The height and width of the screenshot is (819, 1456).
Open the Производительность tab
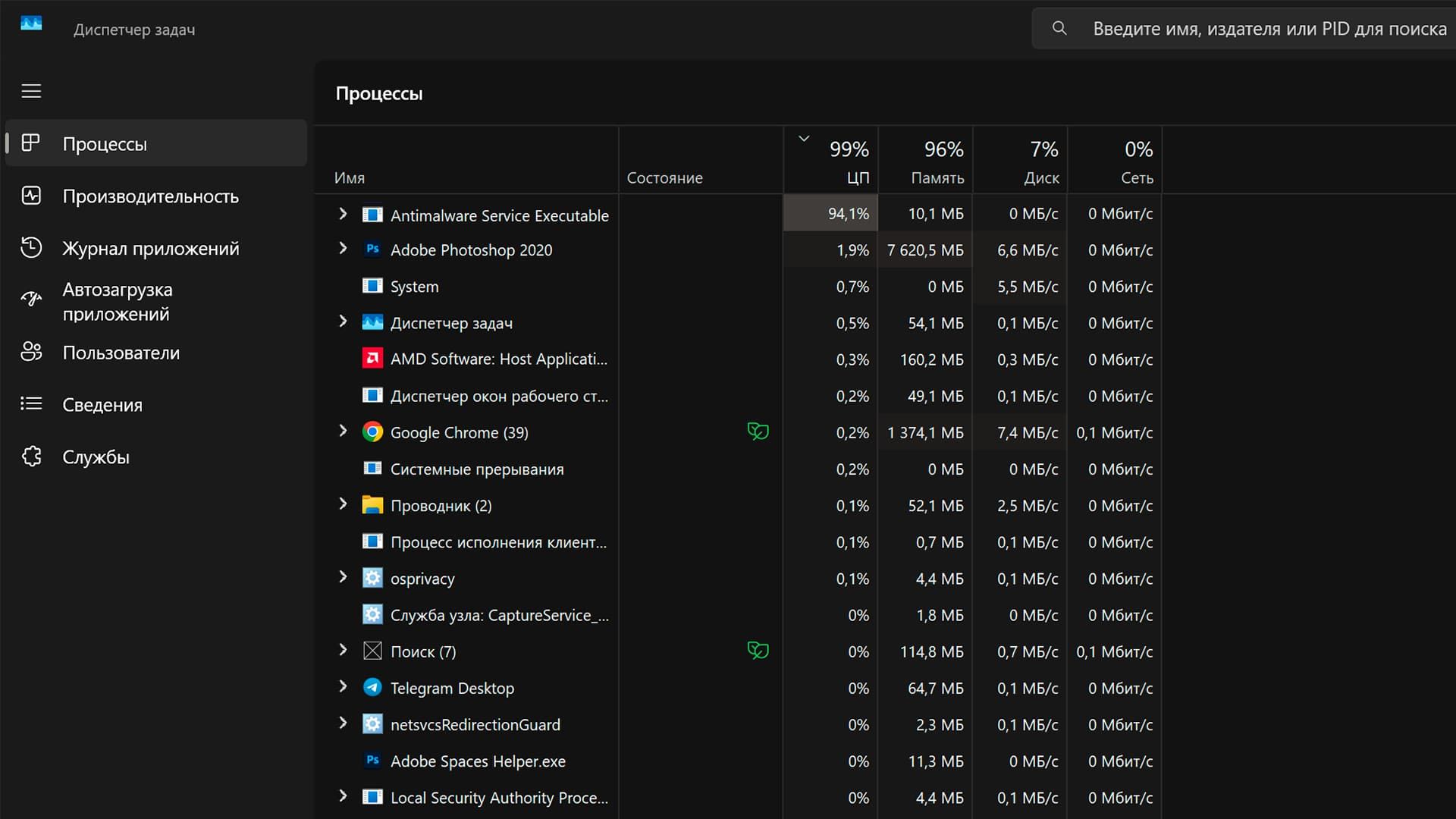point(150,196)
